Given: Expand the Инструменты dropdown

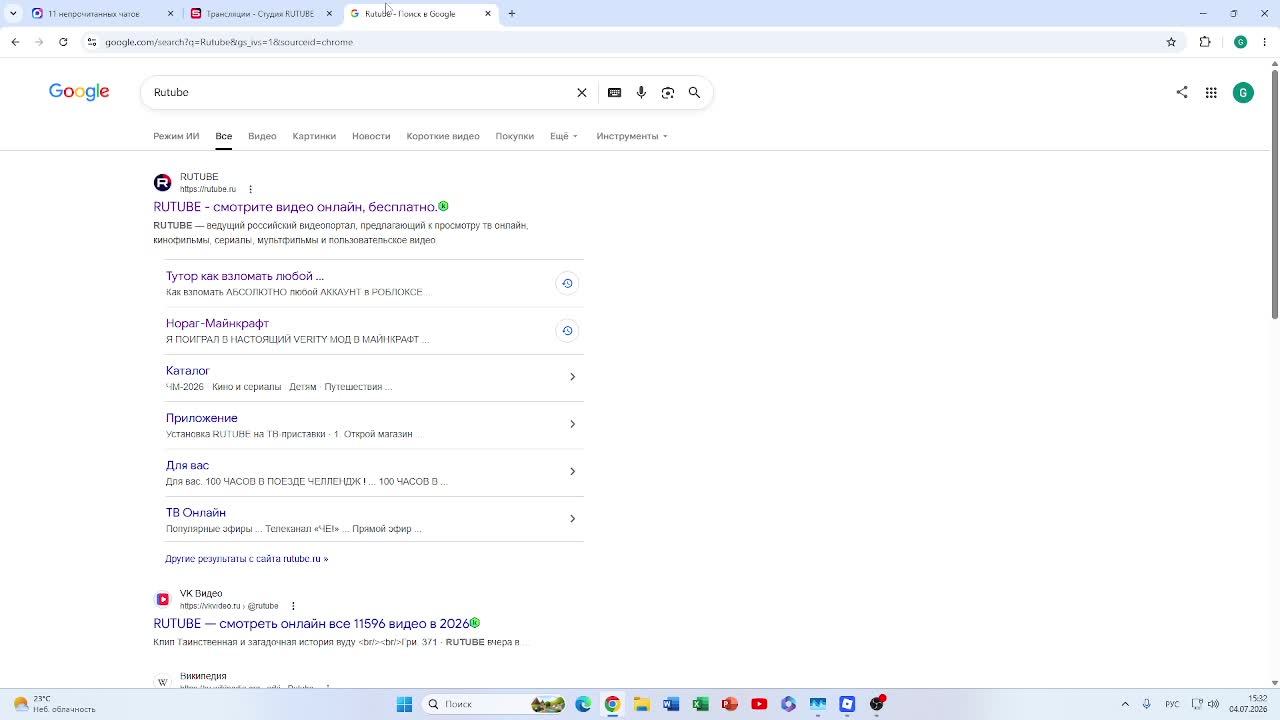Looking at the screenshot, I should click(632, 136).
